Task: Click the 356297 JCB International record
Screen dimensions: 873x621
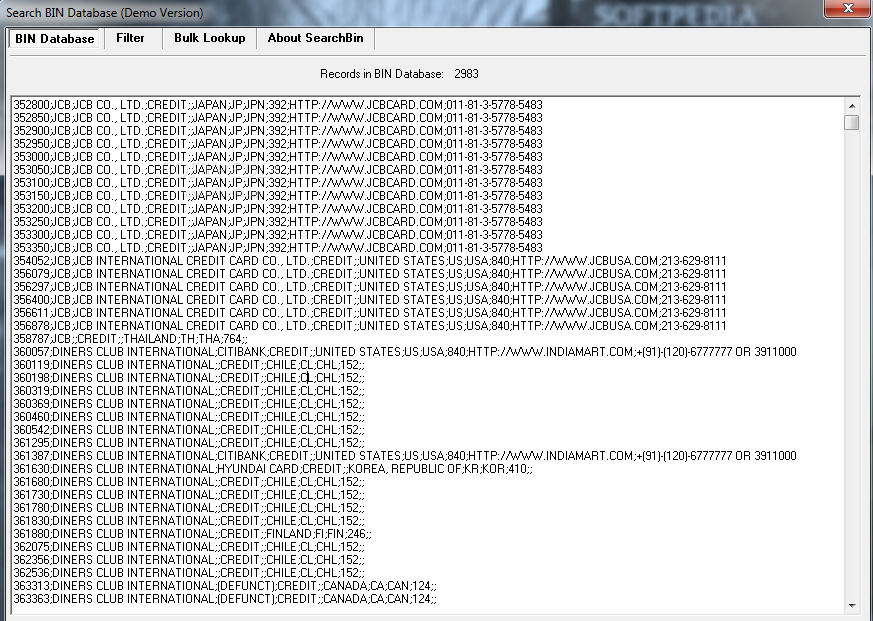Action: 370,286
